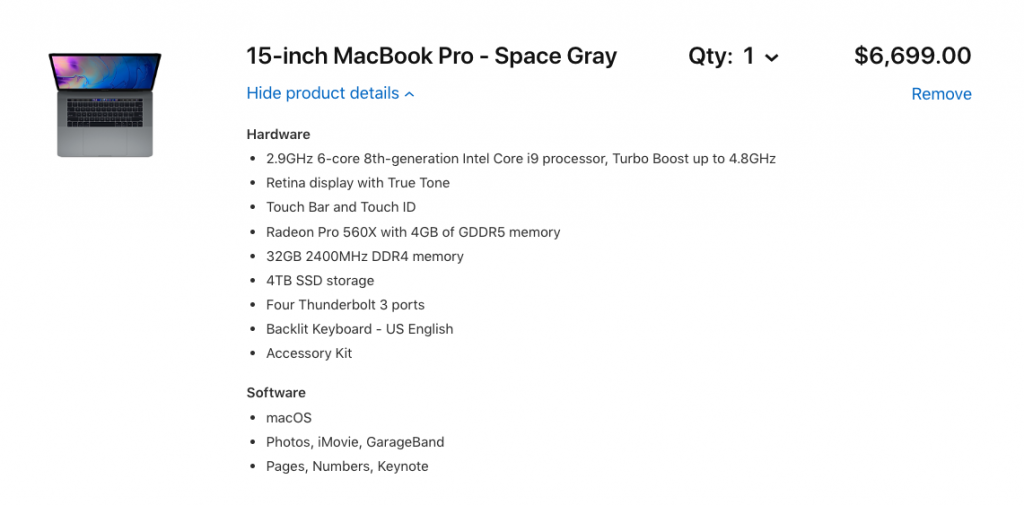Collapse details via Hide product details
1024x505 pixels.
(330, 93)
